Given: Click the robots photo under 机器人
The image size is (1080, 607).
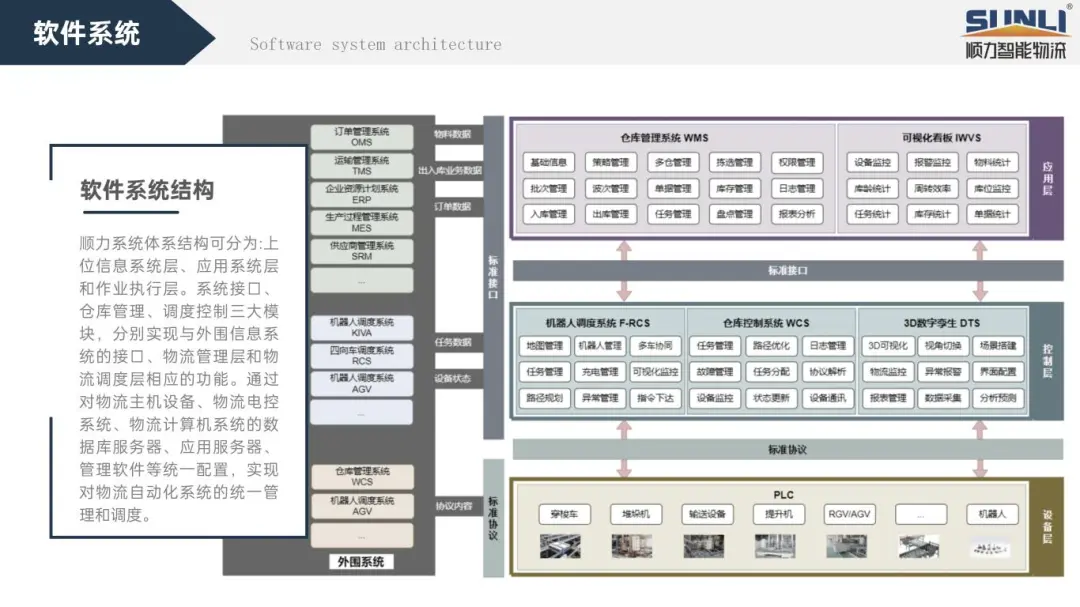Looking at the screenshot, I should (990, 546).
